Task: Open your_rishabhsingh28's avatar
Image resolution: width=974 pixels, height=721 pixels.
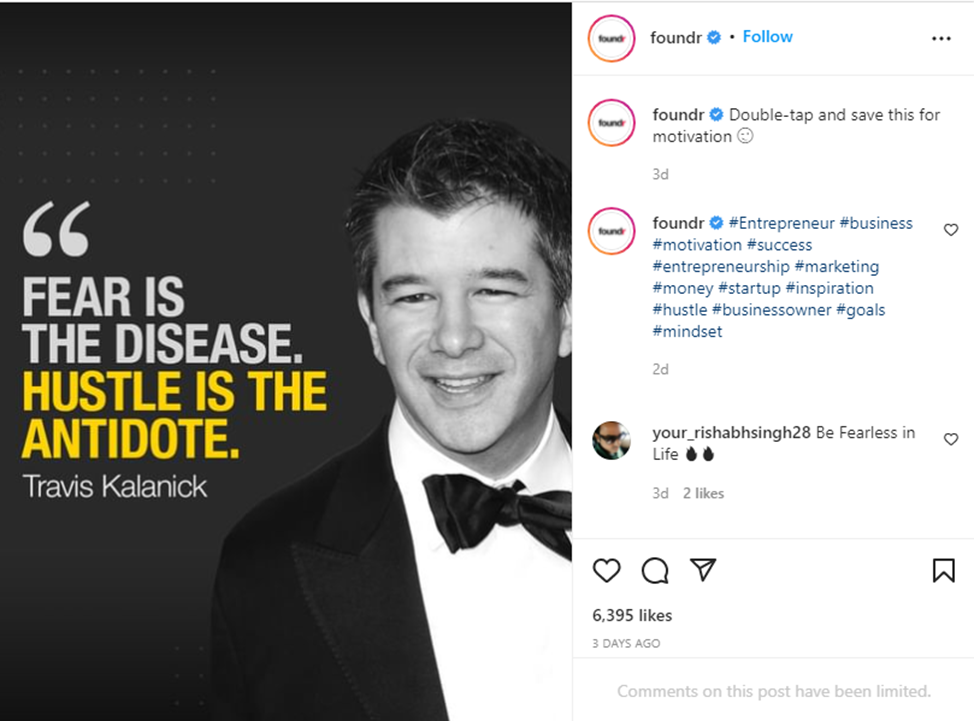Action: click(611, 440)
